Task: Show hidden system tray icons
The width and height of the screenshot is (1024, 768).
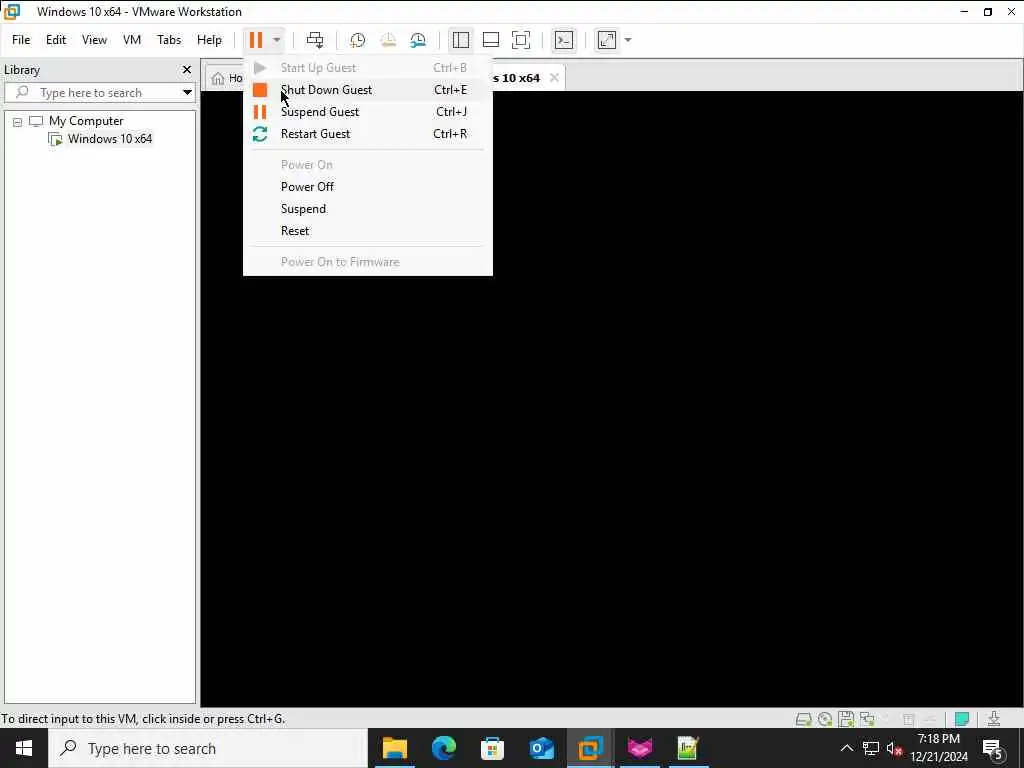Action: pyautogui.click(x=846, y=748)
